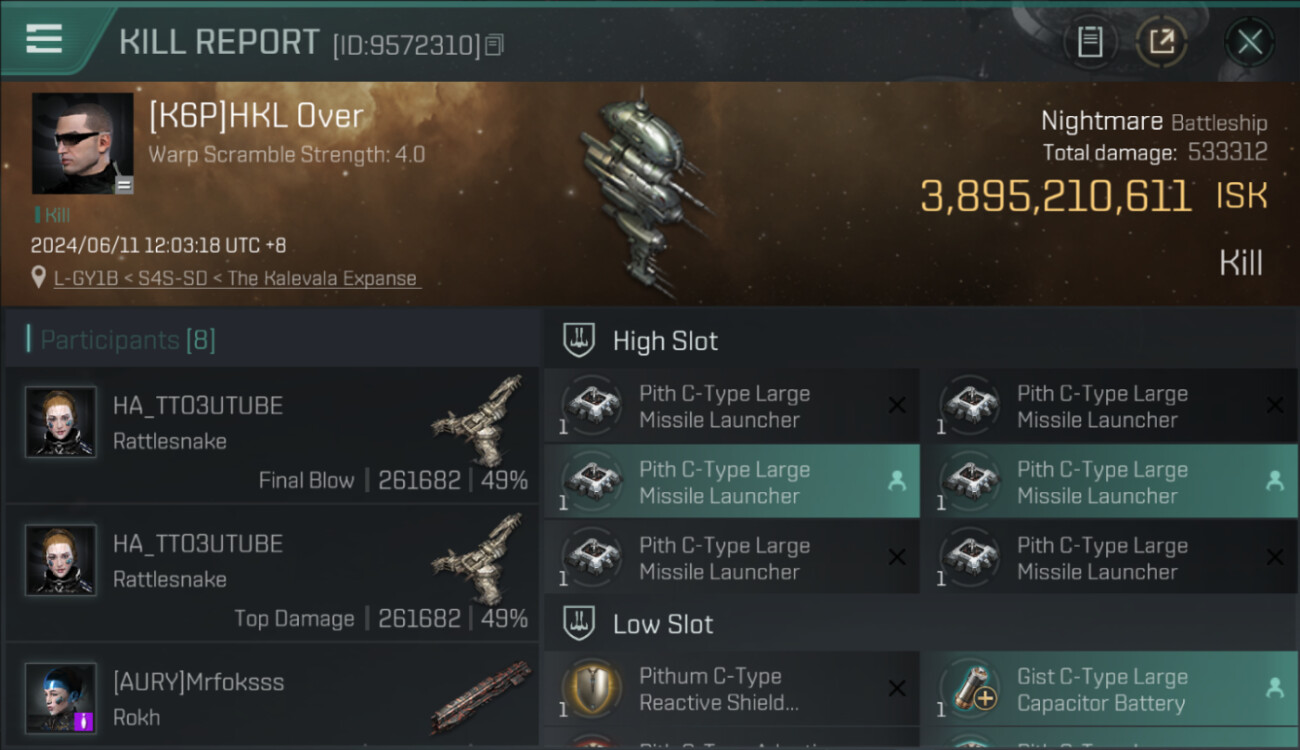The width and height of the screenshot is (1300, 750).
Task: Close the kill report with X icon
Action: [x=1249, y=42]
